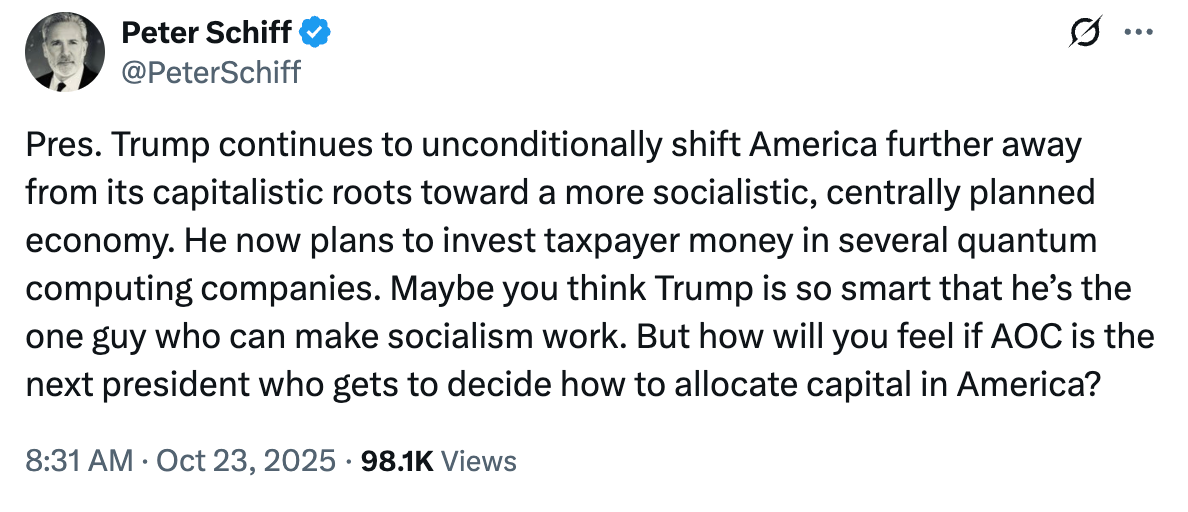Click the Grok slashed-circle icon
This screenshot has height=512, width=1188.
pyautogui.click(x=1085, y=33)
